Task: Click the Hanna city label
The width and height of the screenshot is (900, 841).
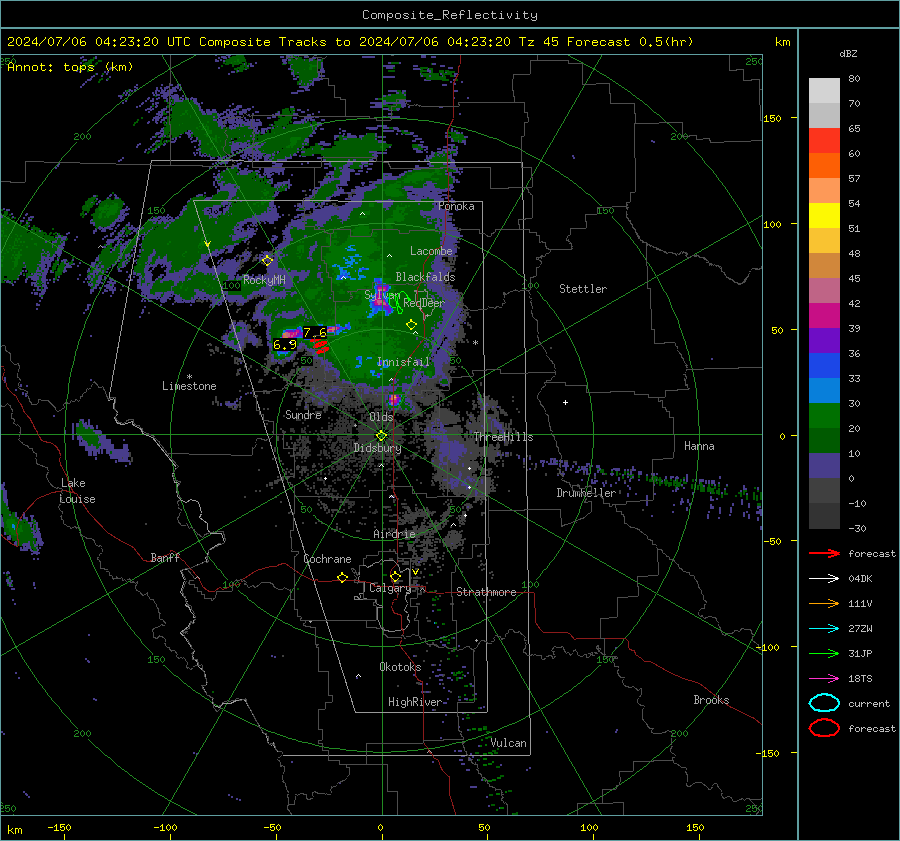Action: coord(699,446)
